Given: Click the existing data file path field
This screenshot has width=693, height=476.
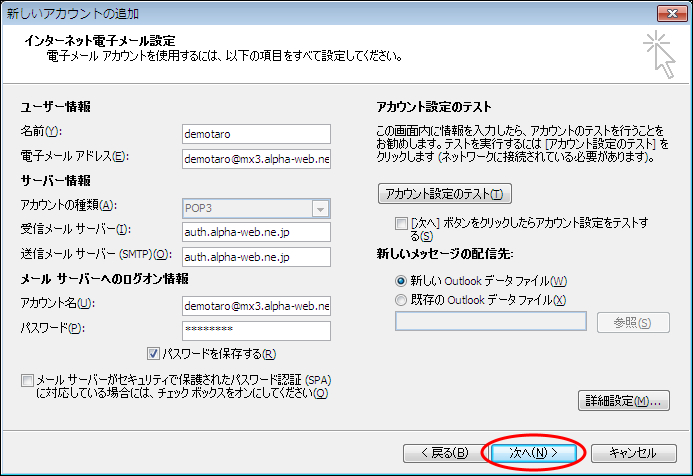Looking at the screenshot, I should 491,321.
